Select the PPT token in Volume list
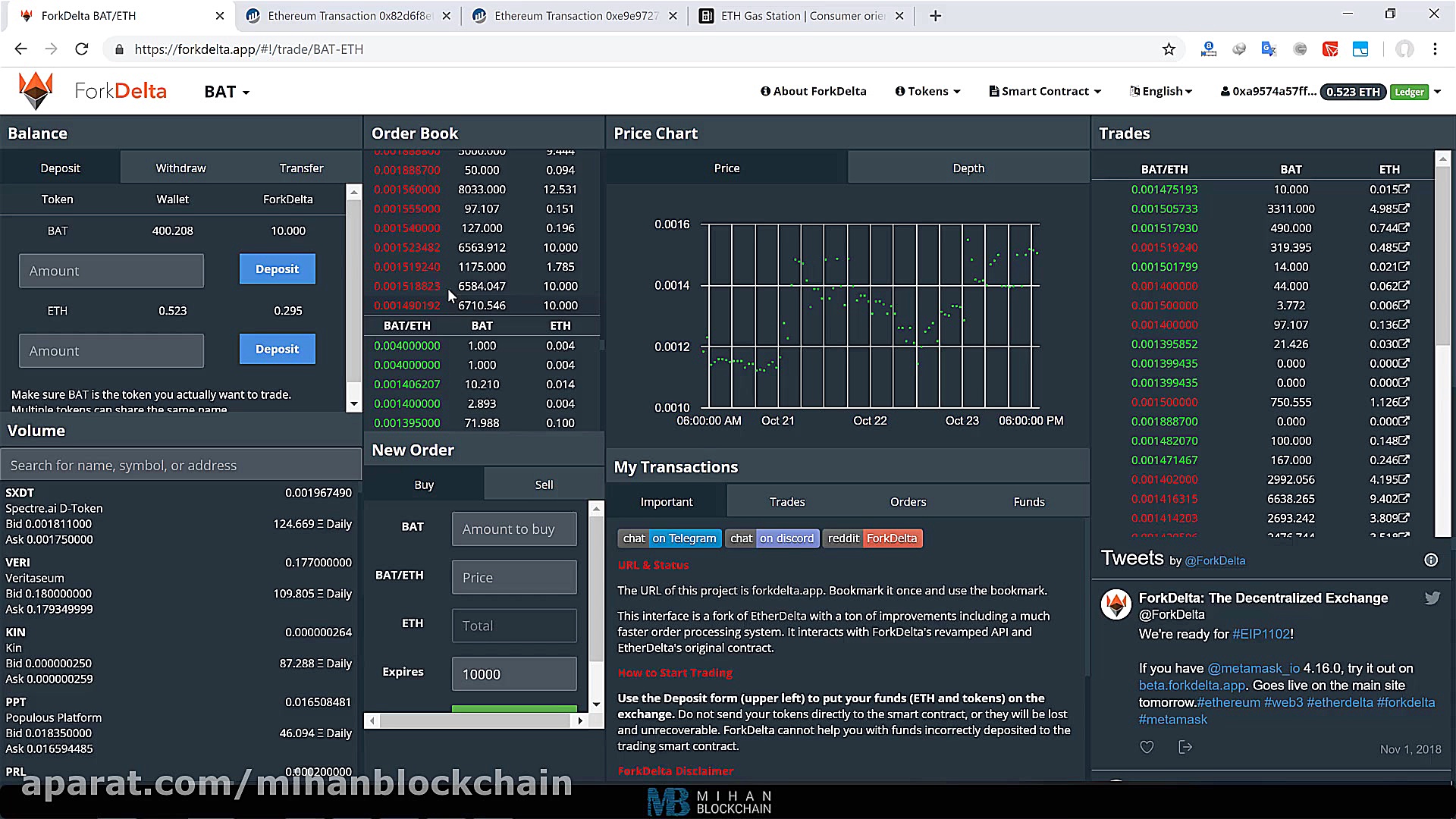 178,725
